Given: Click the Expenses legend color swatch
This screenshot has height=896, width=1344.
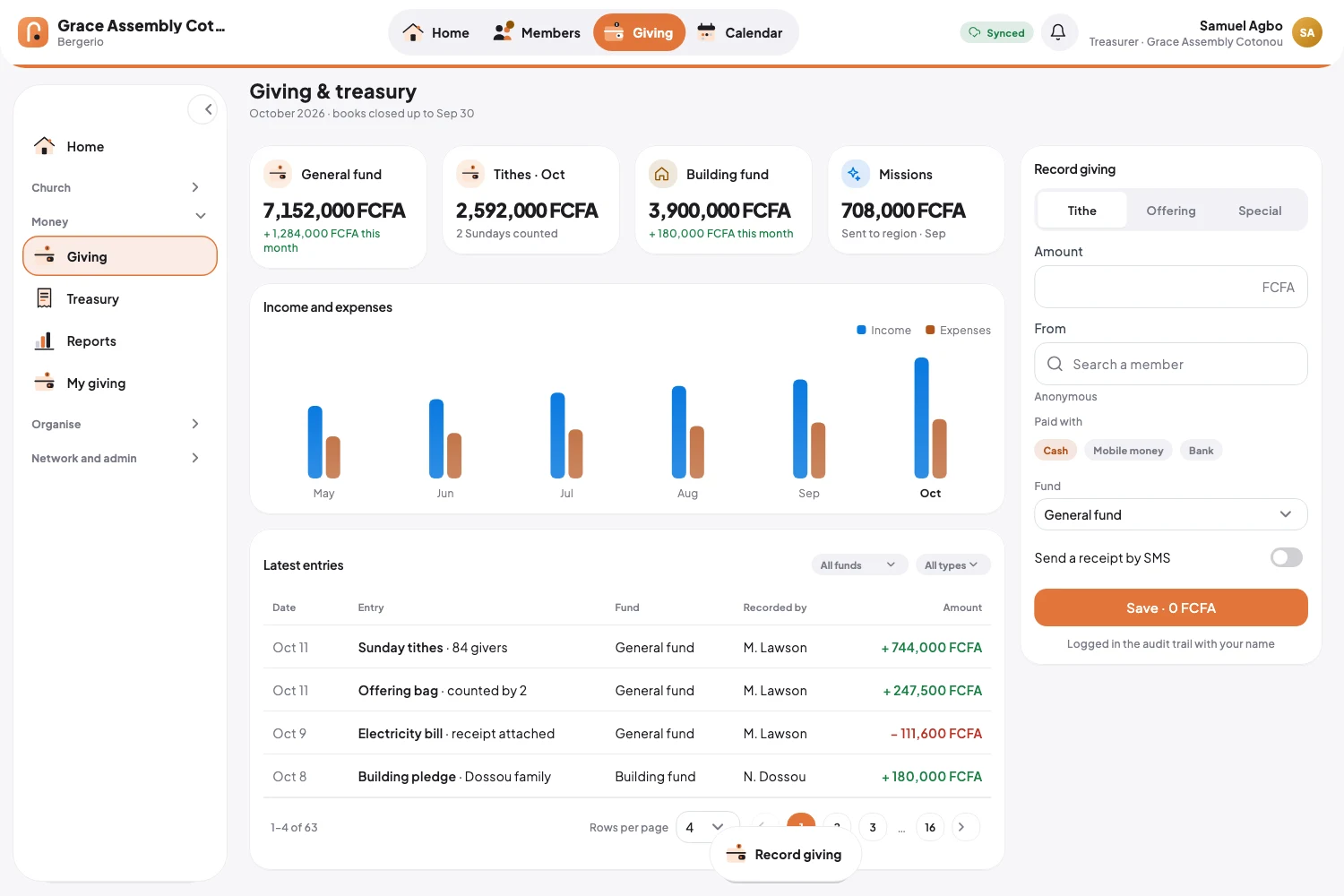Looking at the screenshot, I should pos(930,330).
